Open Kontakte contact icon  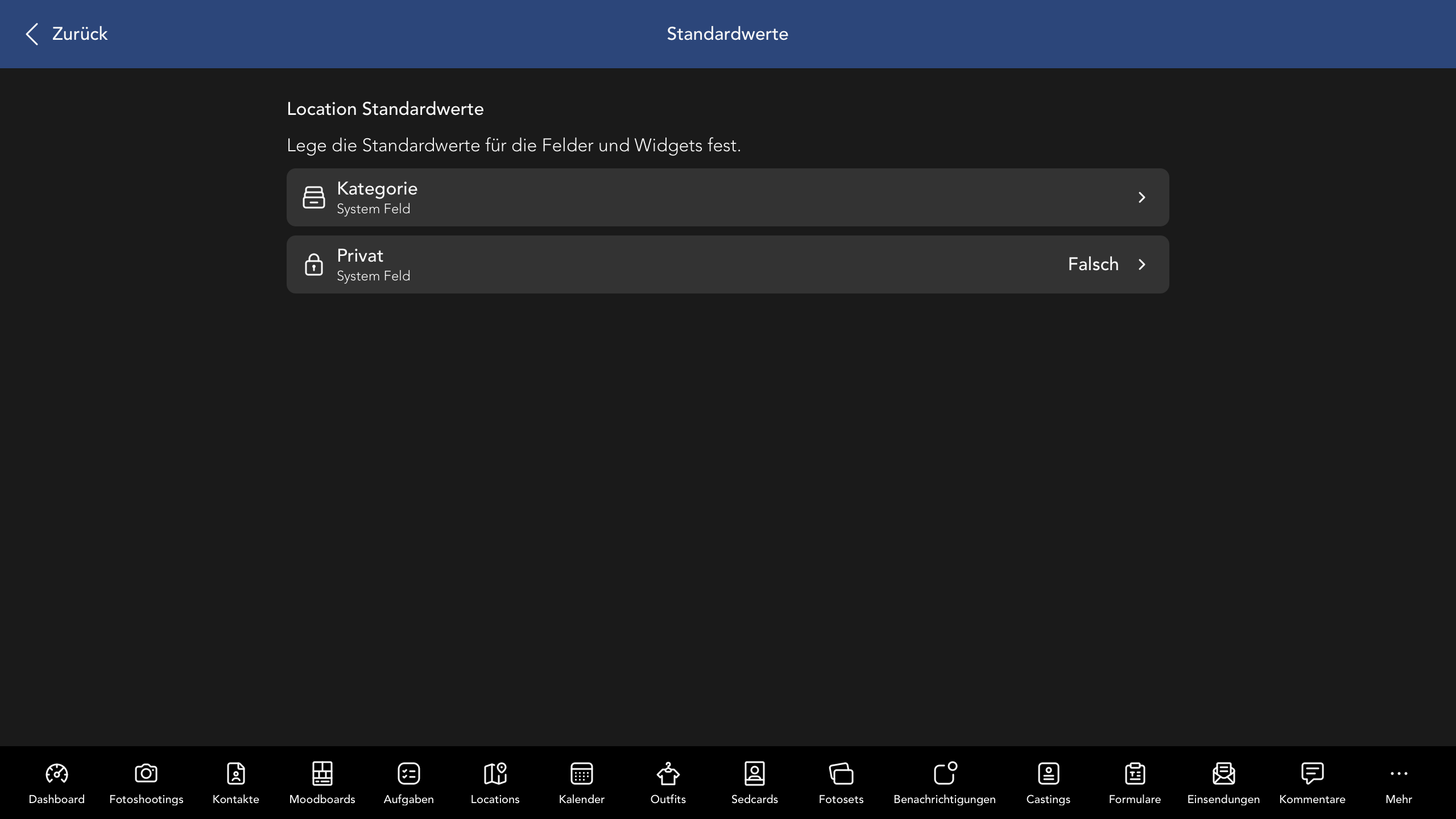point(236,773)
